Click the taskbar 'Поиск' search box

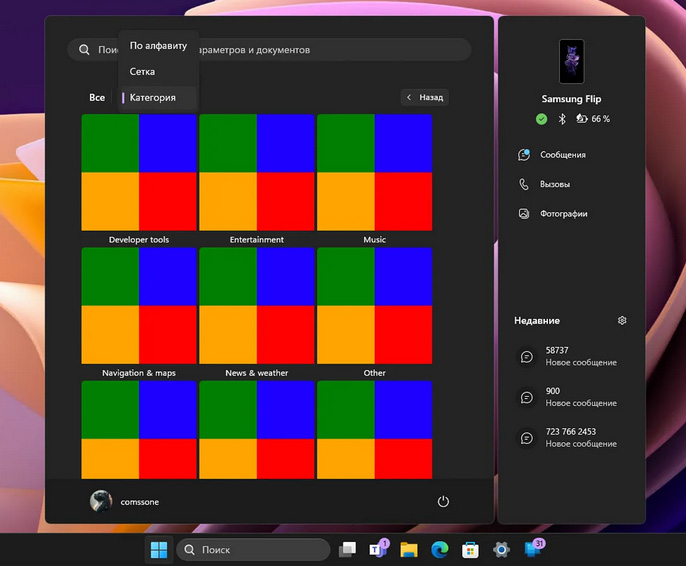point(253,549)
